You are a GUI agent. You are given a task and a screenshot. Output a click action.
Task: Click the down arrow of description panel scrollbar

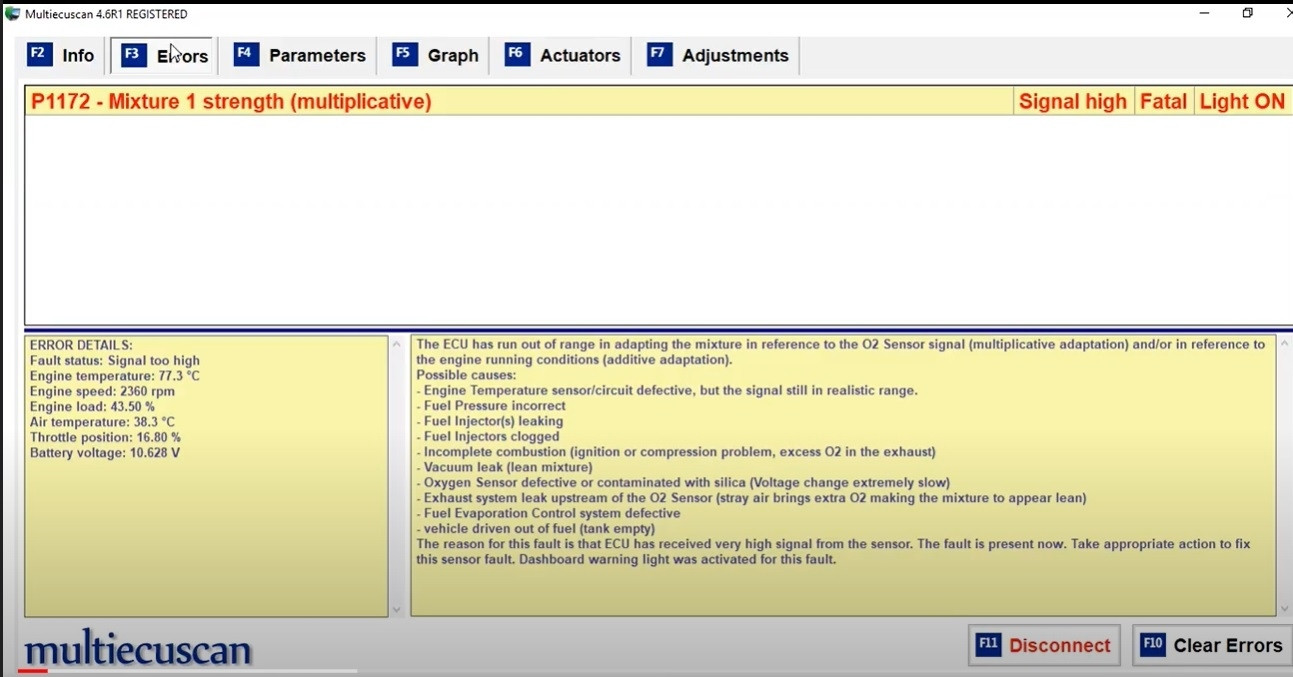click(1284, 608)
